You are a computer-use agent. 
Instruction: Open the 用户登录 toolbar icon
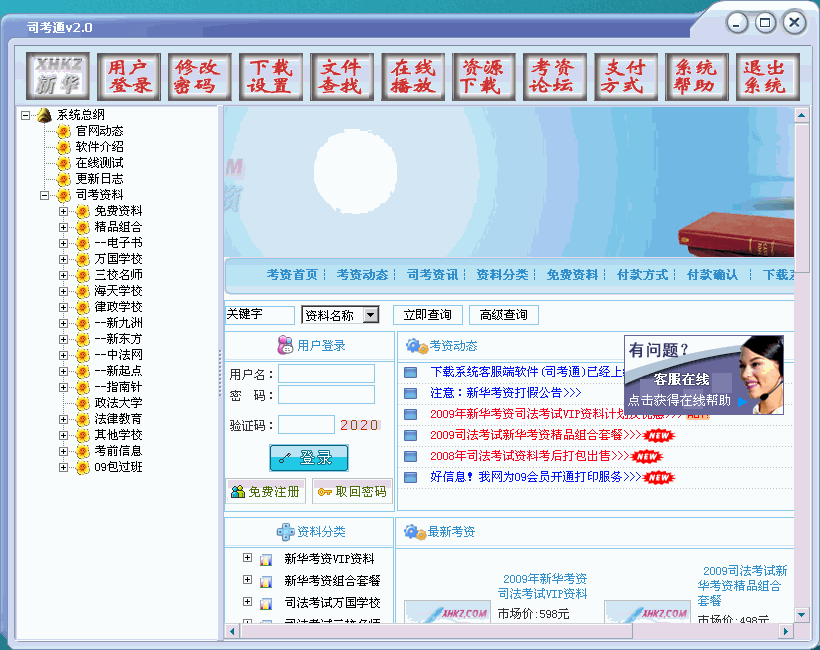pyautogui.click(x=128, y=76)
